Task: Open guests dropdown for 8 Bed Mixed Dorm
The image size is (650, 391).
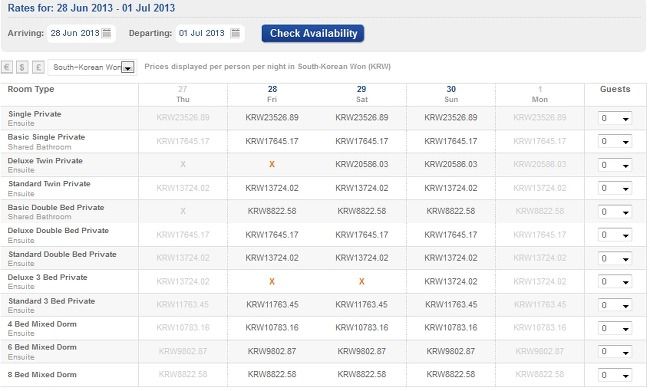Action: coord(615,375)
